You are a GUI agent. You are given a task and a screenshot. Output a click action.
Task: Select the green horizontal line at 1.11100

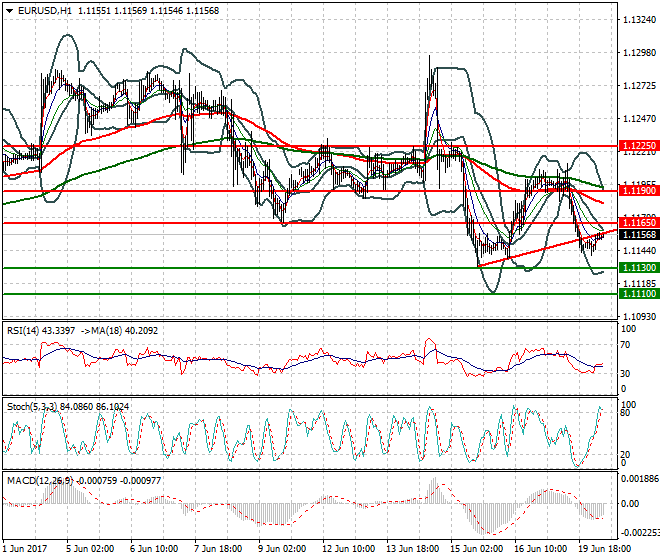[300, 293]
